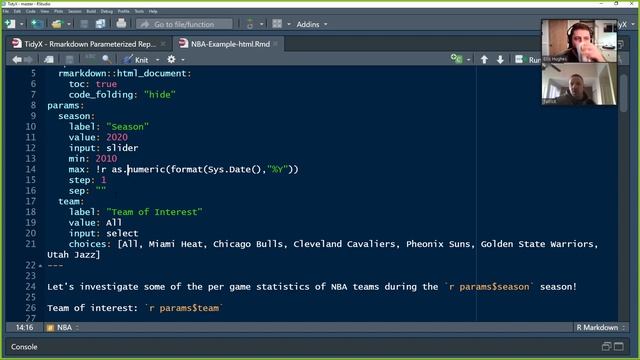Image resolution: width=640 pixels, height=360 pixels.
Task: Expand the recent files dropdown arrow
Action: [69, 24]
